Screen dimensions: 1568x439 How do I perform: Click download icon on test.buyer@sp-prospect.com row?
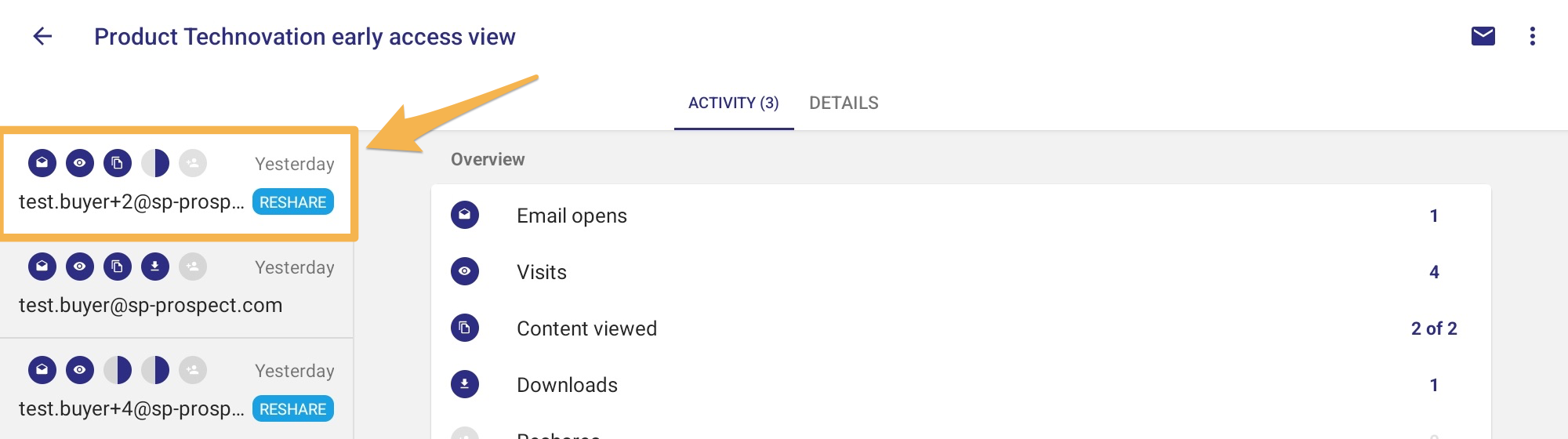coord(155,267)
